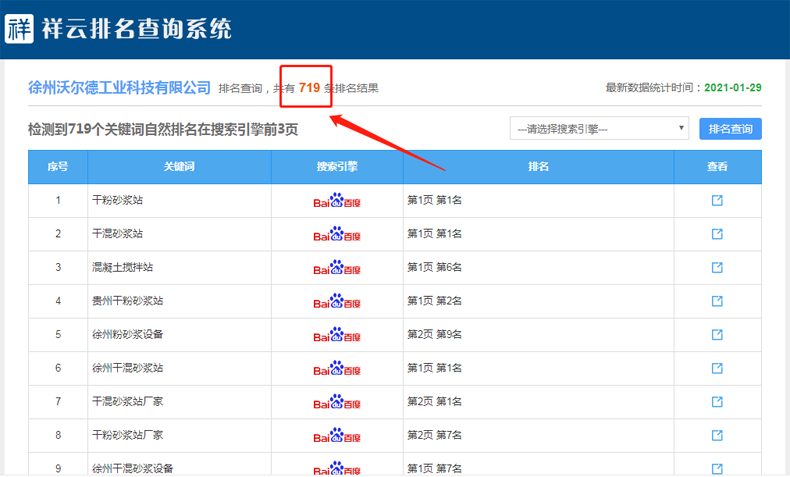Select keyword 干粉砂浆站

coord(117,200)
